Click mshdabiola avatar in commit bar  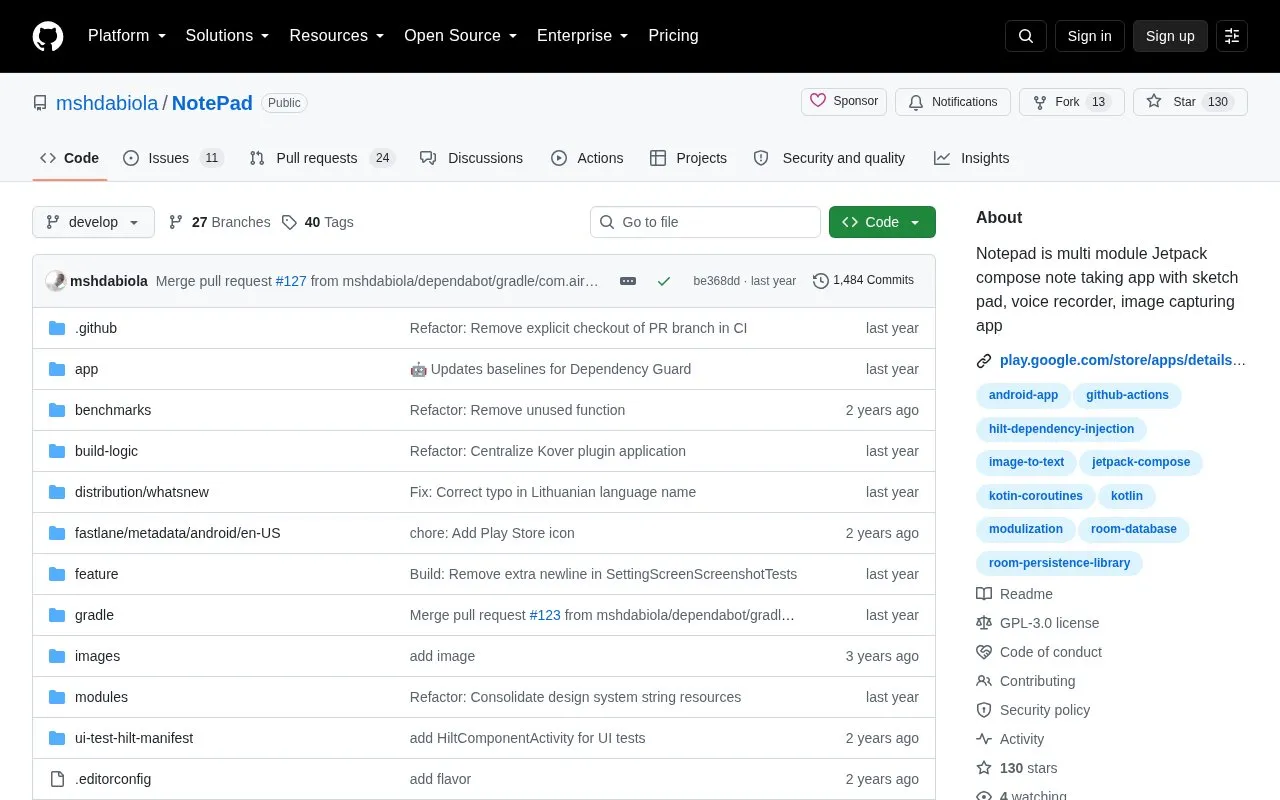(56, 281)
